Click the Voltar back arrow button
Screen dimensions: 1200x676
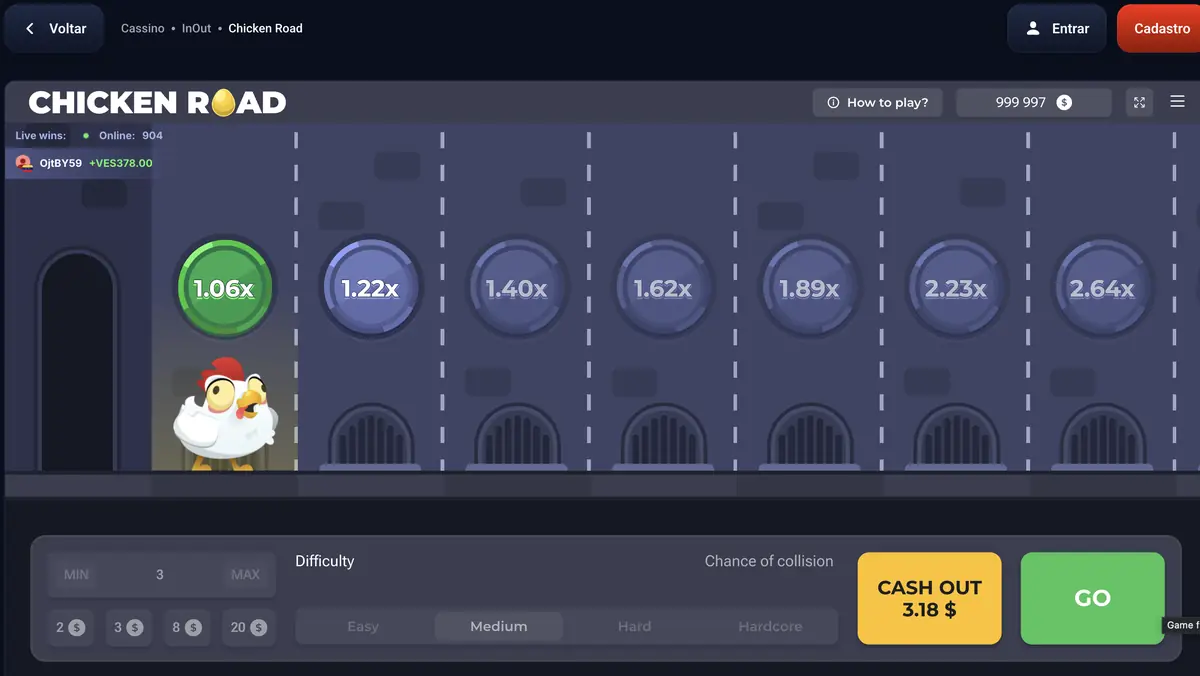point(54,28)
